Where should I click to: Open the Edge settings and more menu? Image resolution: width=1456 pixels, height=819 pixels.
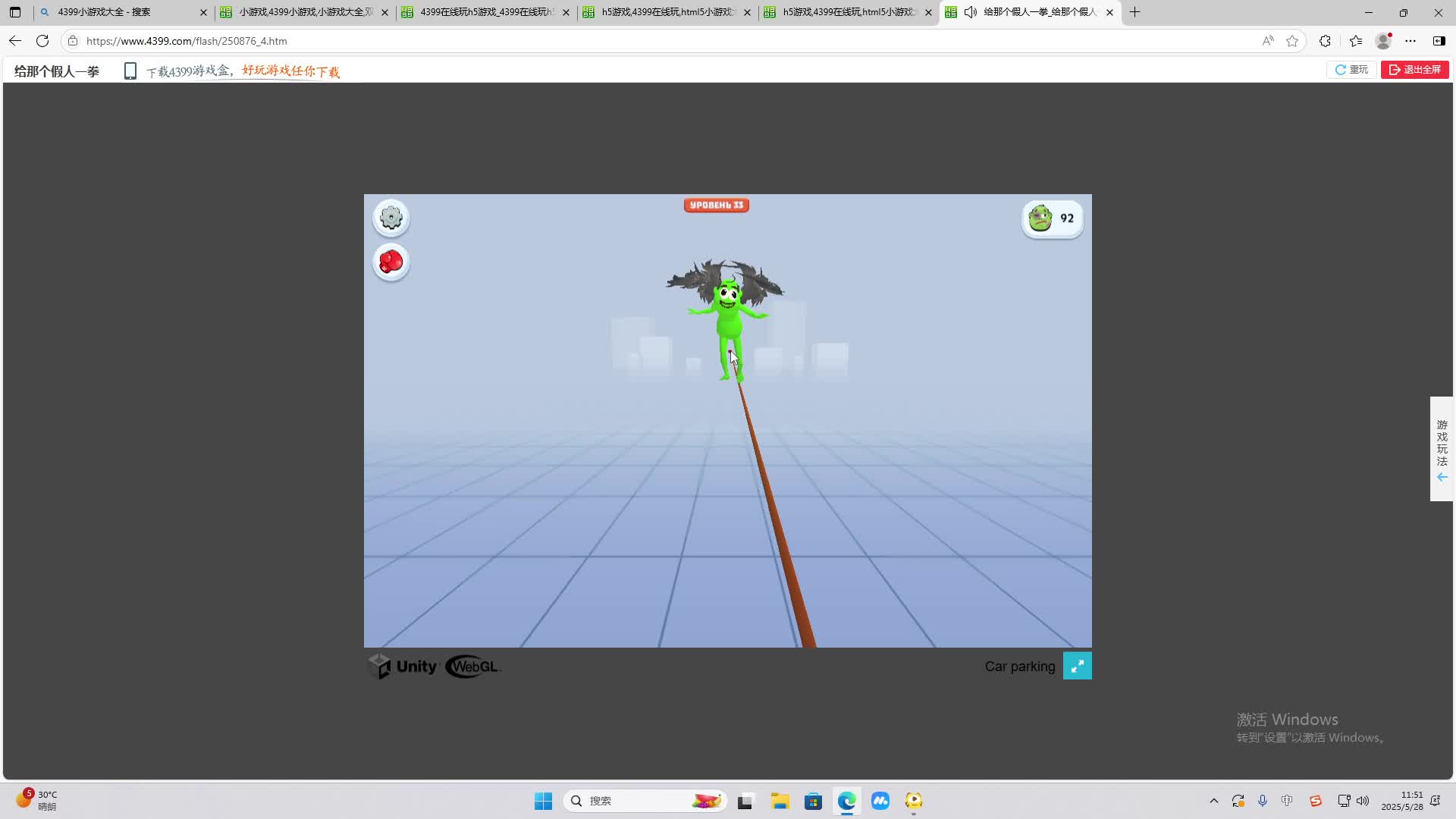(1410, 41)
